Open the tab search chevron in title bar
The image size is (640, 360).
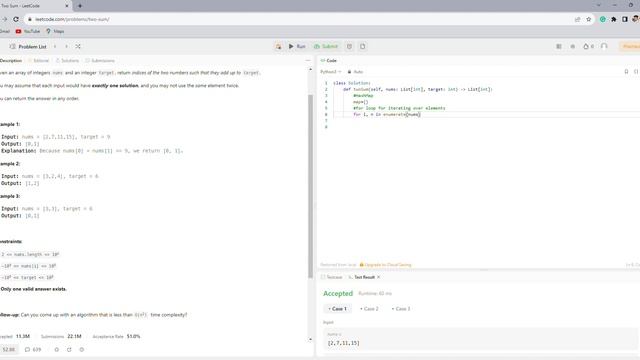pos(599,5)
